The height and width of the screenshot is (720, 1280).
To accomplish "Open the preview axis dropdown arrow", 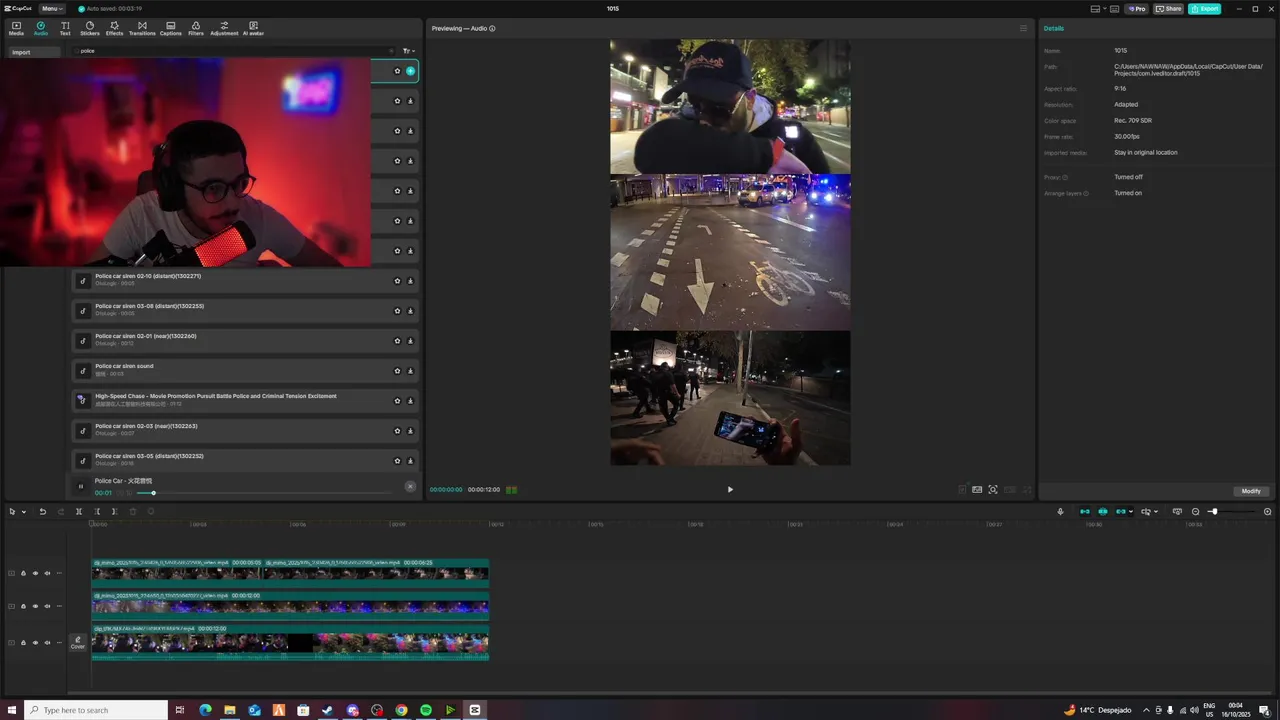I will 1156,512.
